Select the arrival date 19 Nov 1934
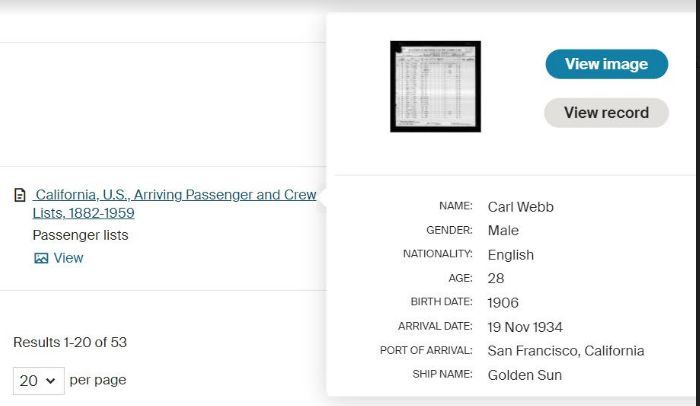The width and height of the screenshot is (700, 406). (525, 327)
